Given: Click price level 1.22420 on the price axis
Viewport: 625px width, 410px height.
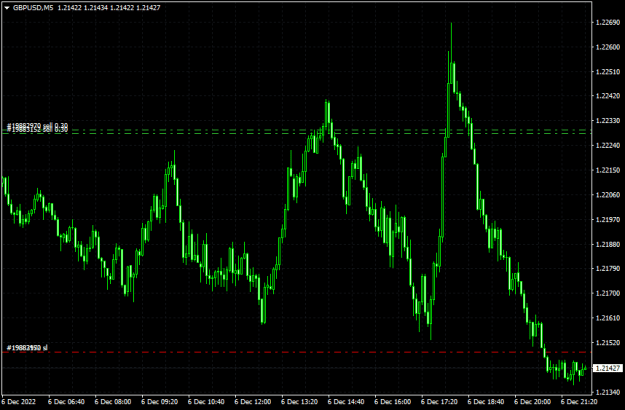Looking at the screenshot, I should point(607,96).
